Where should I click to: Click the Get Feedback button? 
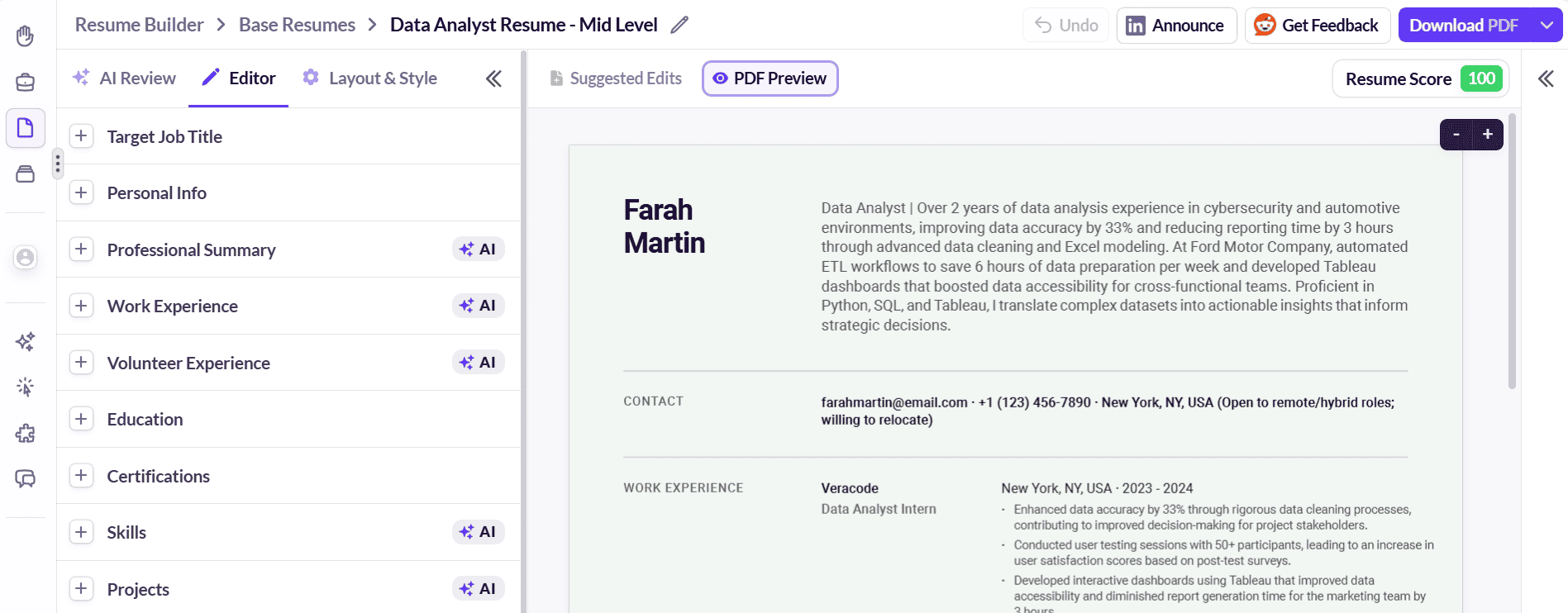pos(1318,25)
